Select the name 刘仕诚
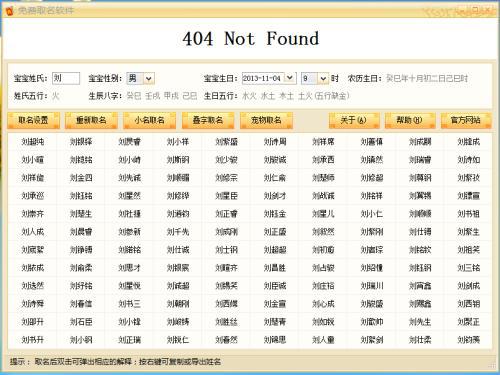 pos(178,250)
